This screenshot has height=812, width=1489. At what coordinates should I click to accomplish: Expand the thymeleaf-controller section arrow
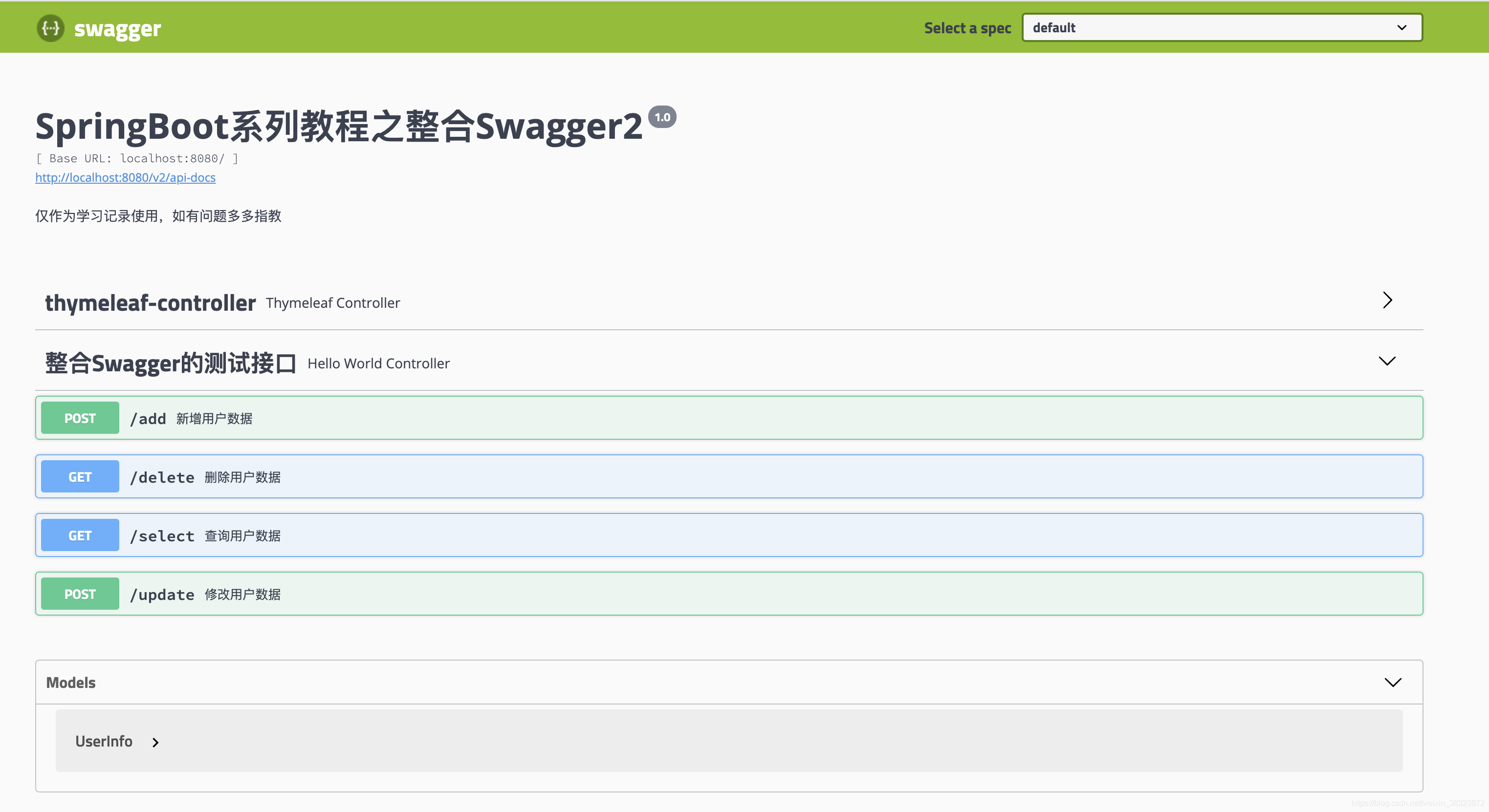[x=1387, y=300]
